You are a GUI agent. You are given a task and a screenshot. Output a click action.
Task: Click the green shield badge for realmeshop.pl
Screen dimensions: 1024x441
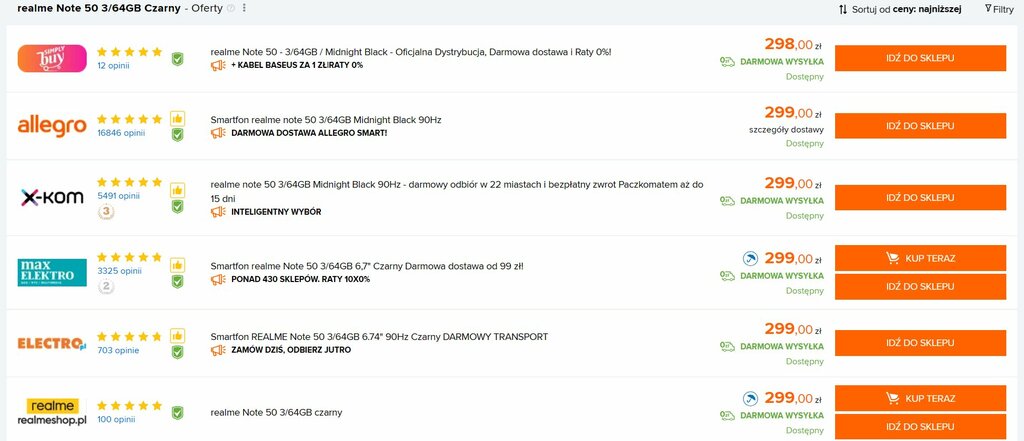(177, 413)
